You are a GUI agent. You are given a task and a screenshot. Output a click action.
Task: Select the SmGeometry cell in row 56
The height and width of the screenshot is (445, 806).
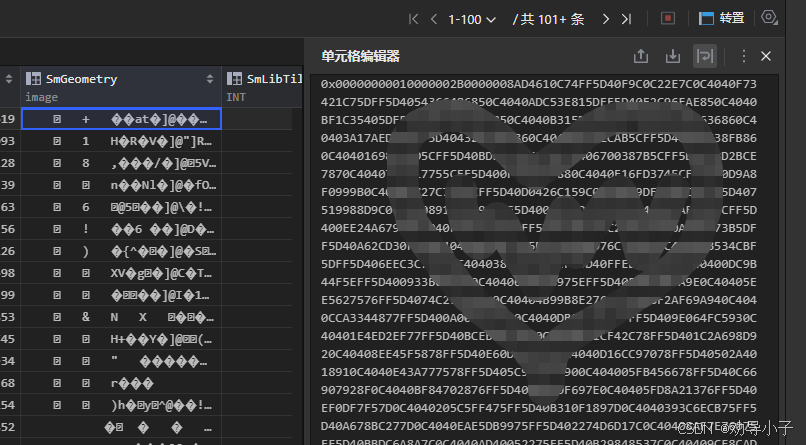point(121,229)
